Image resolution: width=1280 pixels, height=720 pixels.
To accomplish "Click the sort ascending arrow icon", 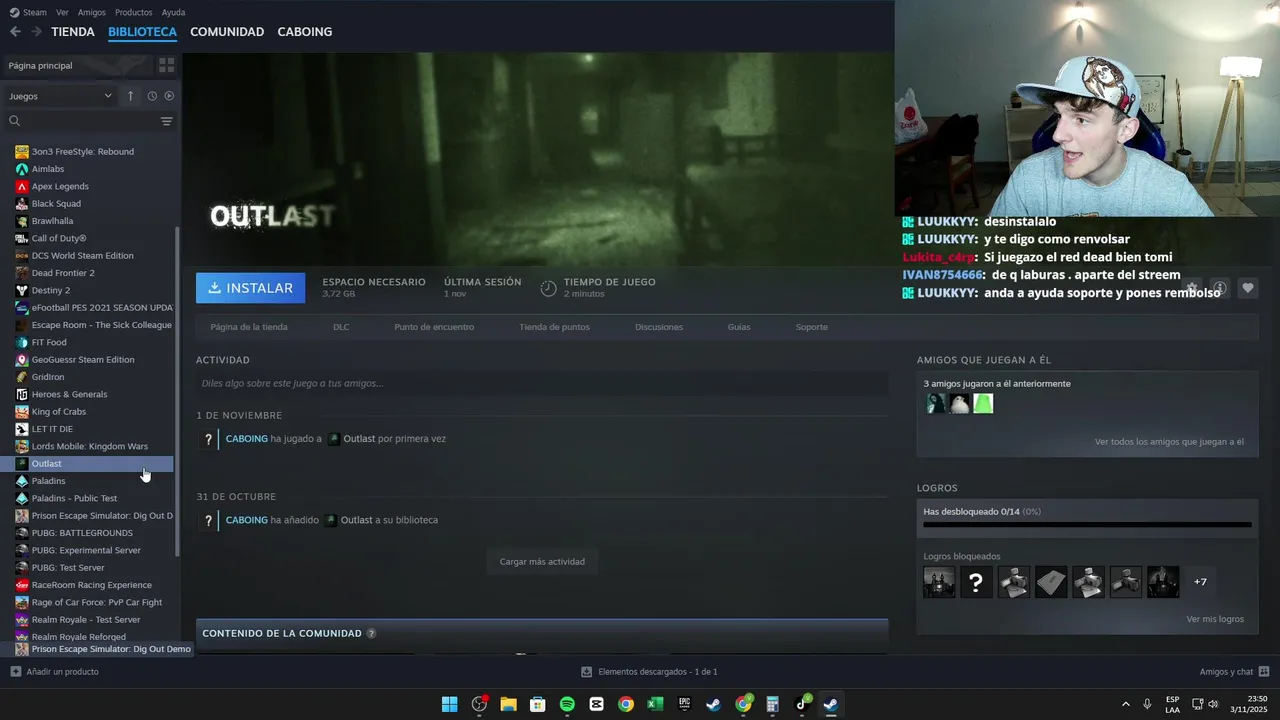I will pos(130,96).
